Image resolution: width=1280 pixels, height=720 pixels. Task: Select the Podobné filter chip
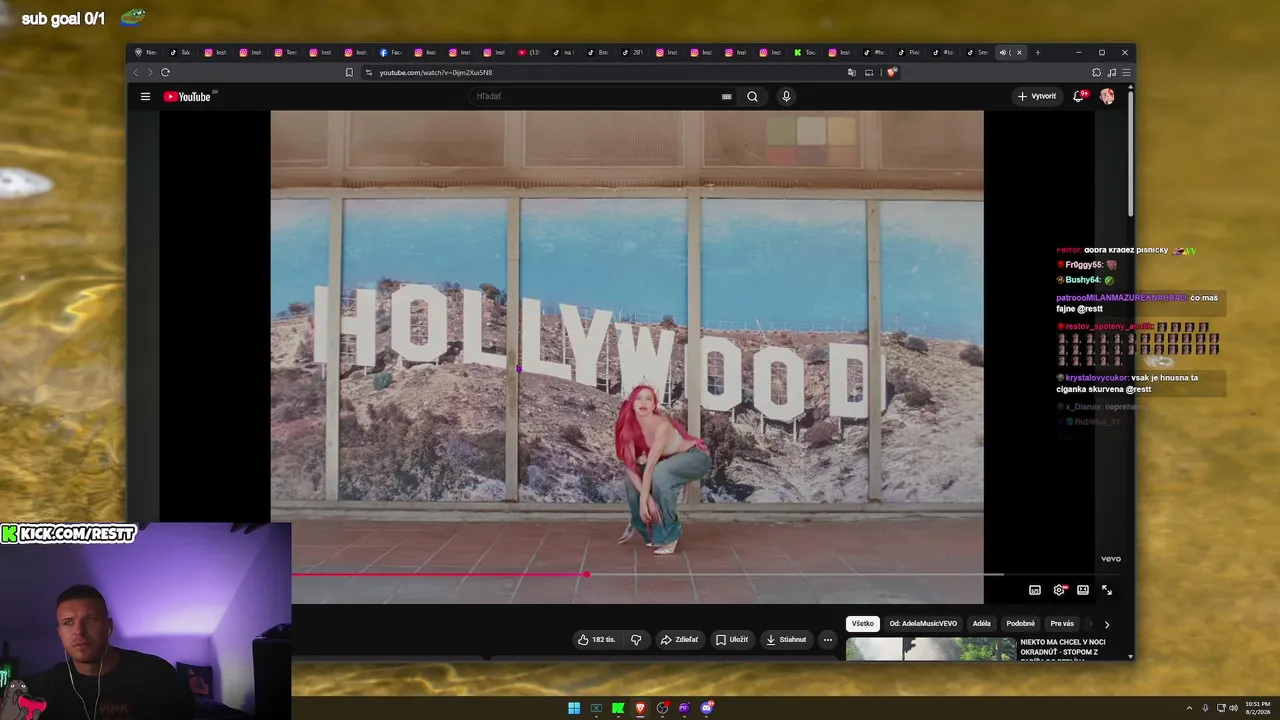click(1021, 624)
